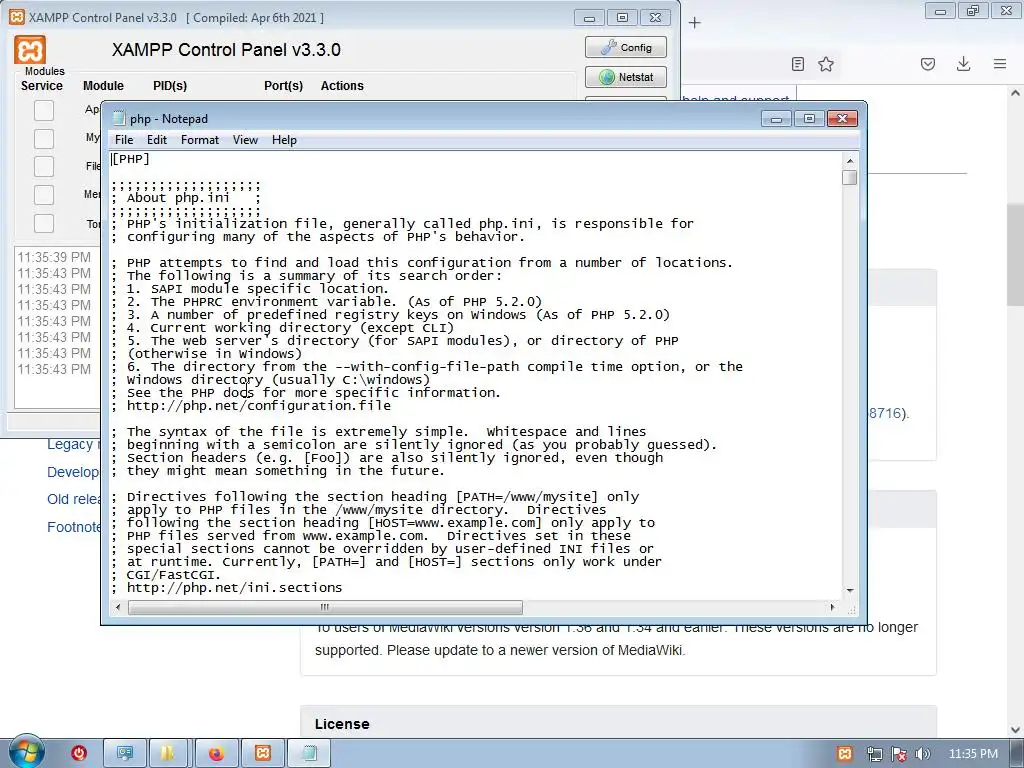Open the Old releases link in the browser sidebar
This screenshot has width=1024, height=768.
74,500
